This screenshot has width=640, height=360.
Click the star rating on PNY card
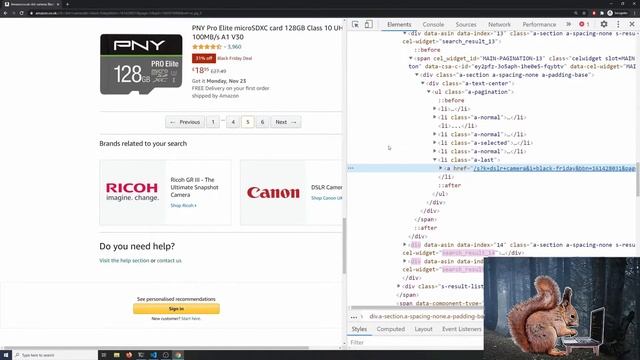pyautogui.click(x=207, y=47)
